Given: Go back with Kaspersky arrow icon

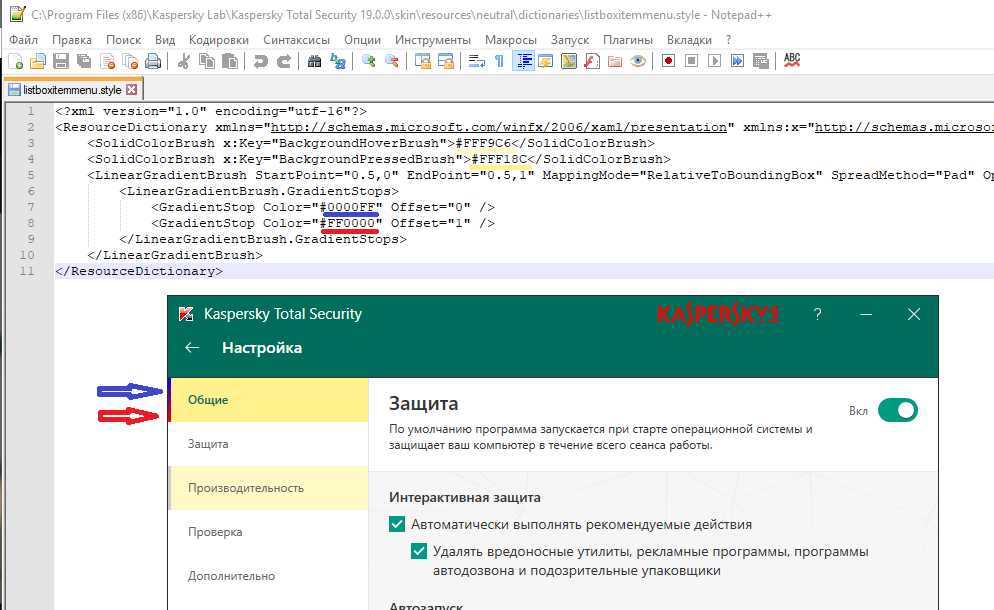Looking at the screenshot, I should point(193,348).
